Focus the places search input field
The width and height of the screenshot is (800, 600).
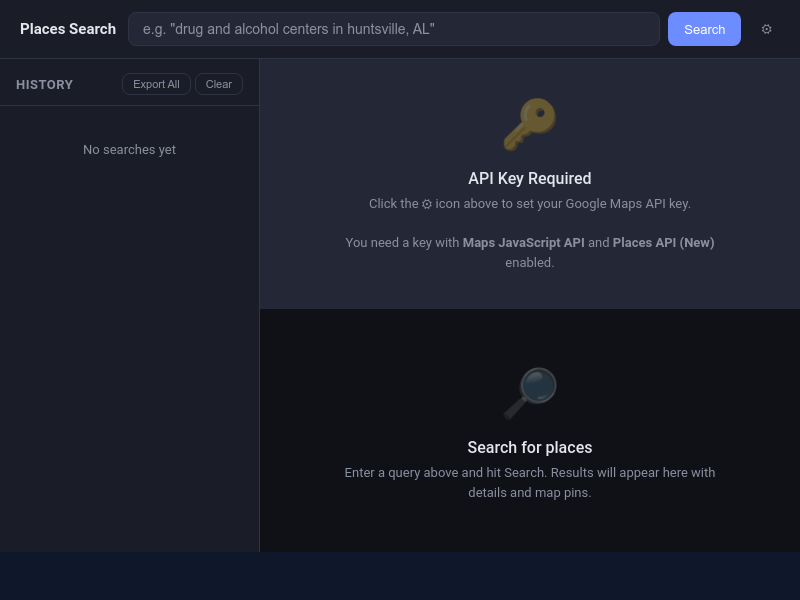[x=394, y=29]
